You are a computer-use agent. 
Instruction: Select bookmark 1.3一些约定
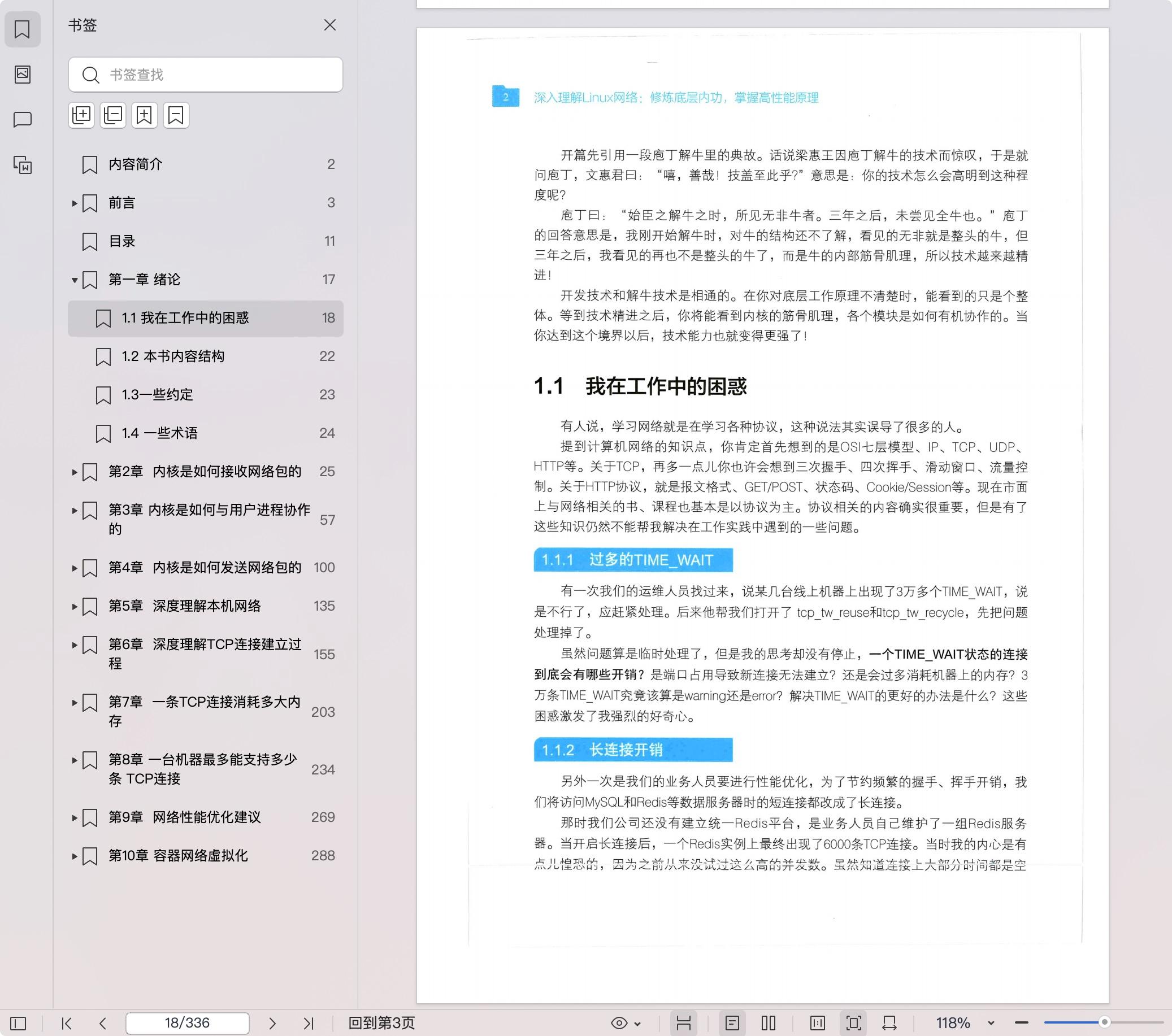pos(205,395)
